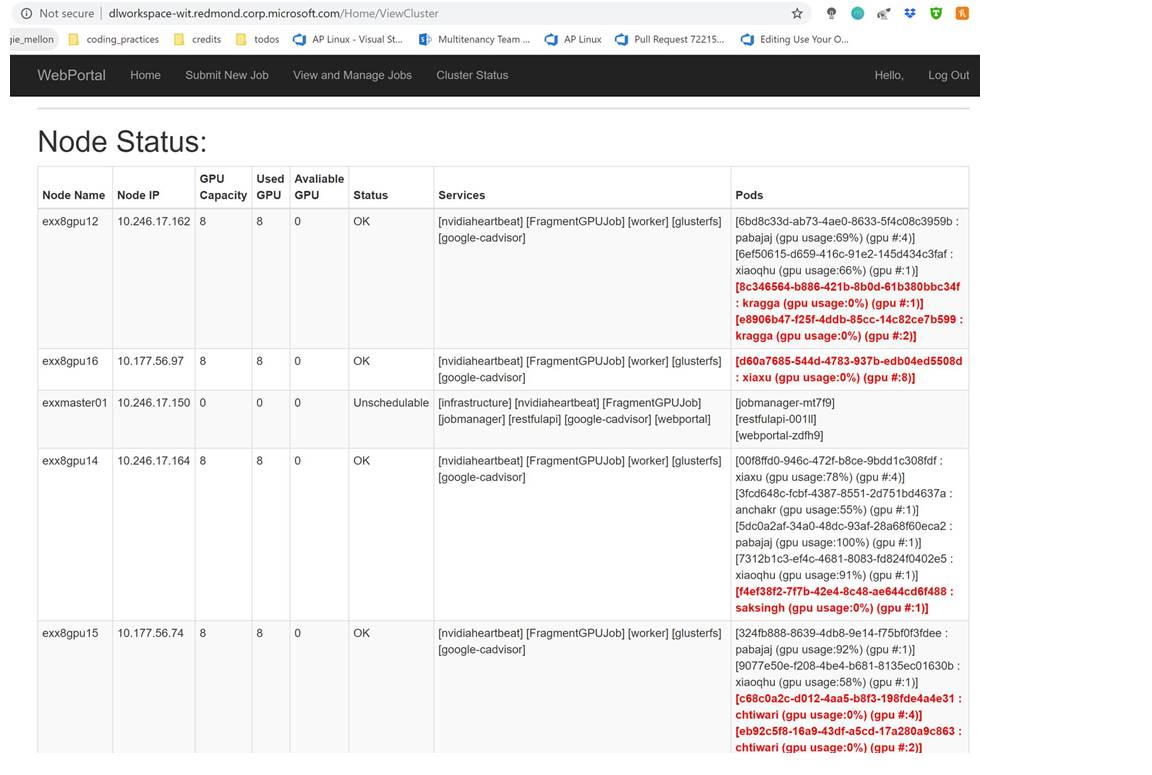This screenshot has height=775, width=1152.
Task: Open the orange extension icon in the toolbar
Action: click(962, 14)
